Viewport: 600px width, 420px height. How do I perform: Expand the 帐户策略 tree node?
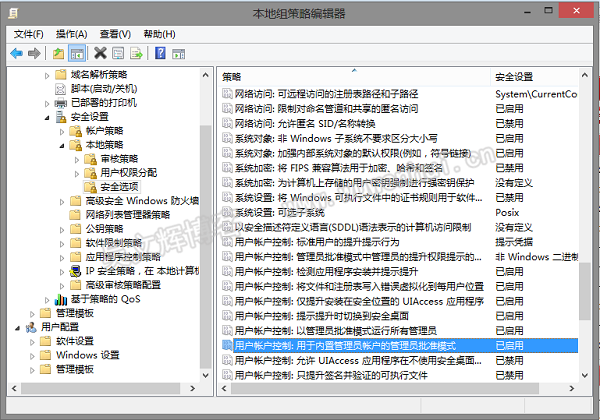(62, 131)
